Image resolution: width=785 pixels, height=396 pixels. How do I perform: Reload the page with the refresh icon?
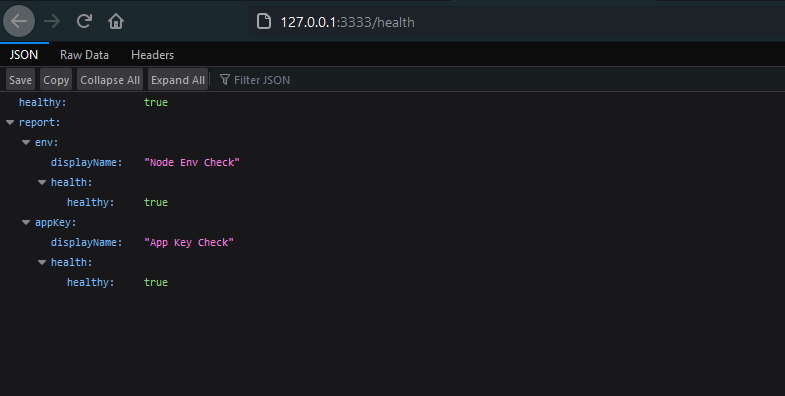tap(84, 21)
